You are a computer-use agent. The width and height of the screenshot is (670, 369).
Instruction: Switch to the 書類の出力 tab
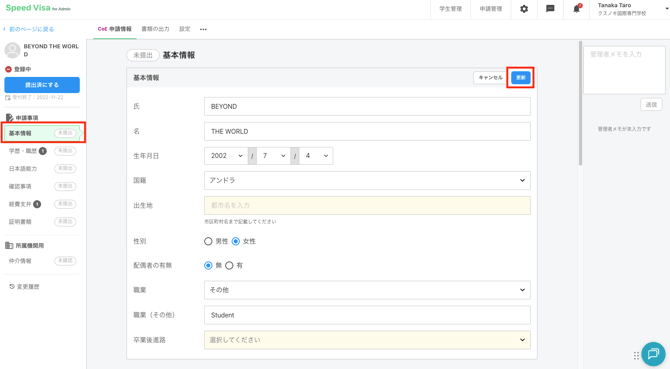tap(156, 29)
